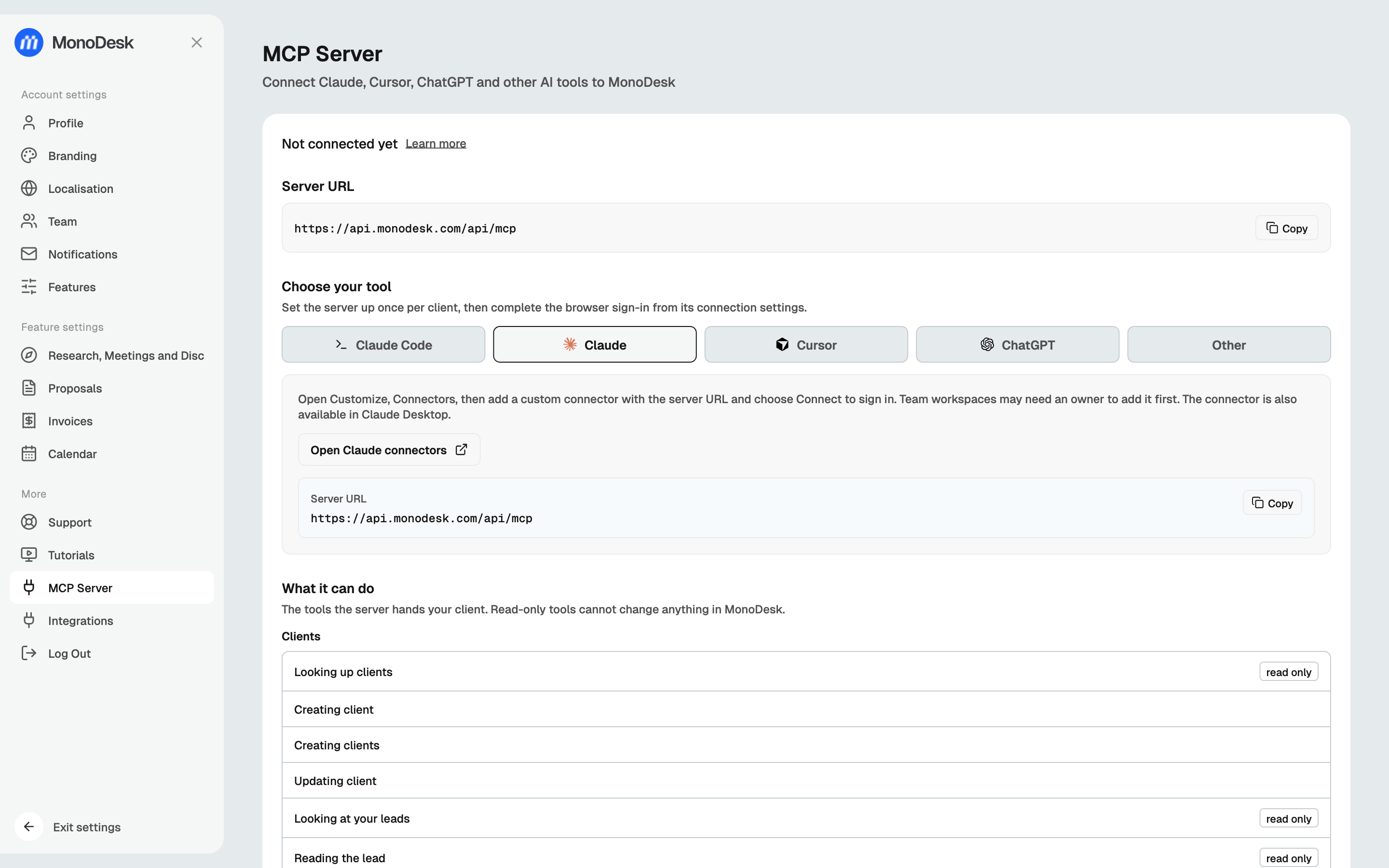The width and height of the screenshot is (1389, 868).
Task: Click the Research compass icon
Action: pos(29,355)
